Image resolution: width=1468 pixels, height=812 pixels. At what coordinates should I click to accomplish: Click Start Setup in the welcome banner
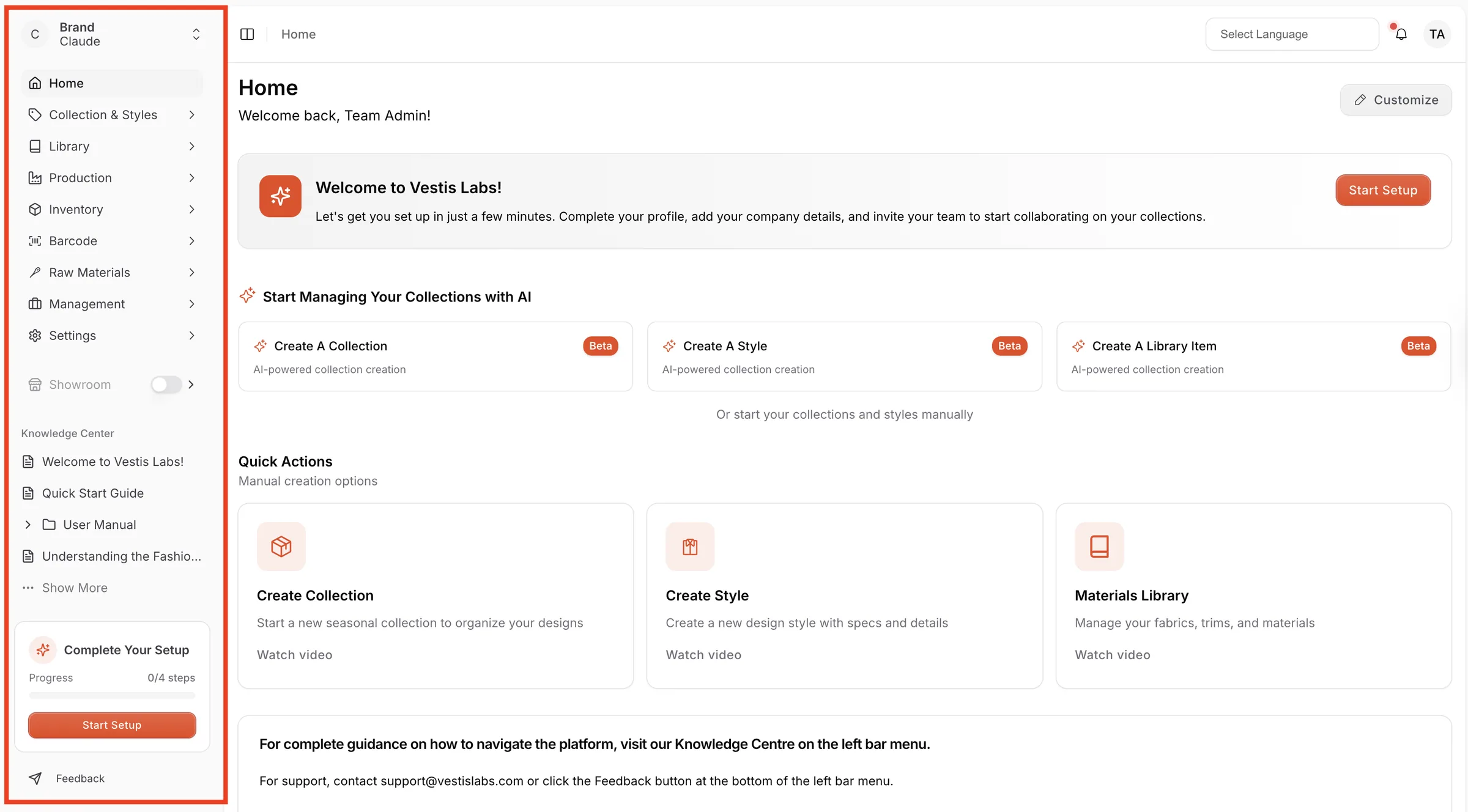point(1383,190)
